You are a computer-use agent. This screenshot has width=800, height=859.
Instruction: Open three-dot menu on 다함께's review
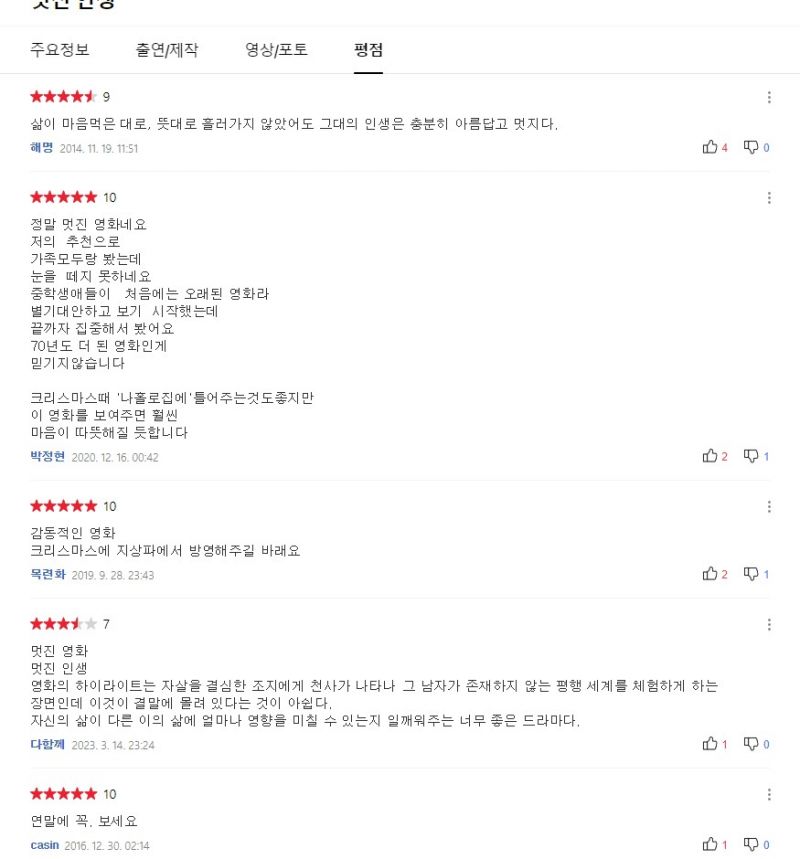pyautogui.click(x=769, y=625)
